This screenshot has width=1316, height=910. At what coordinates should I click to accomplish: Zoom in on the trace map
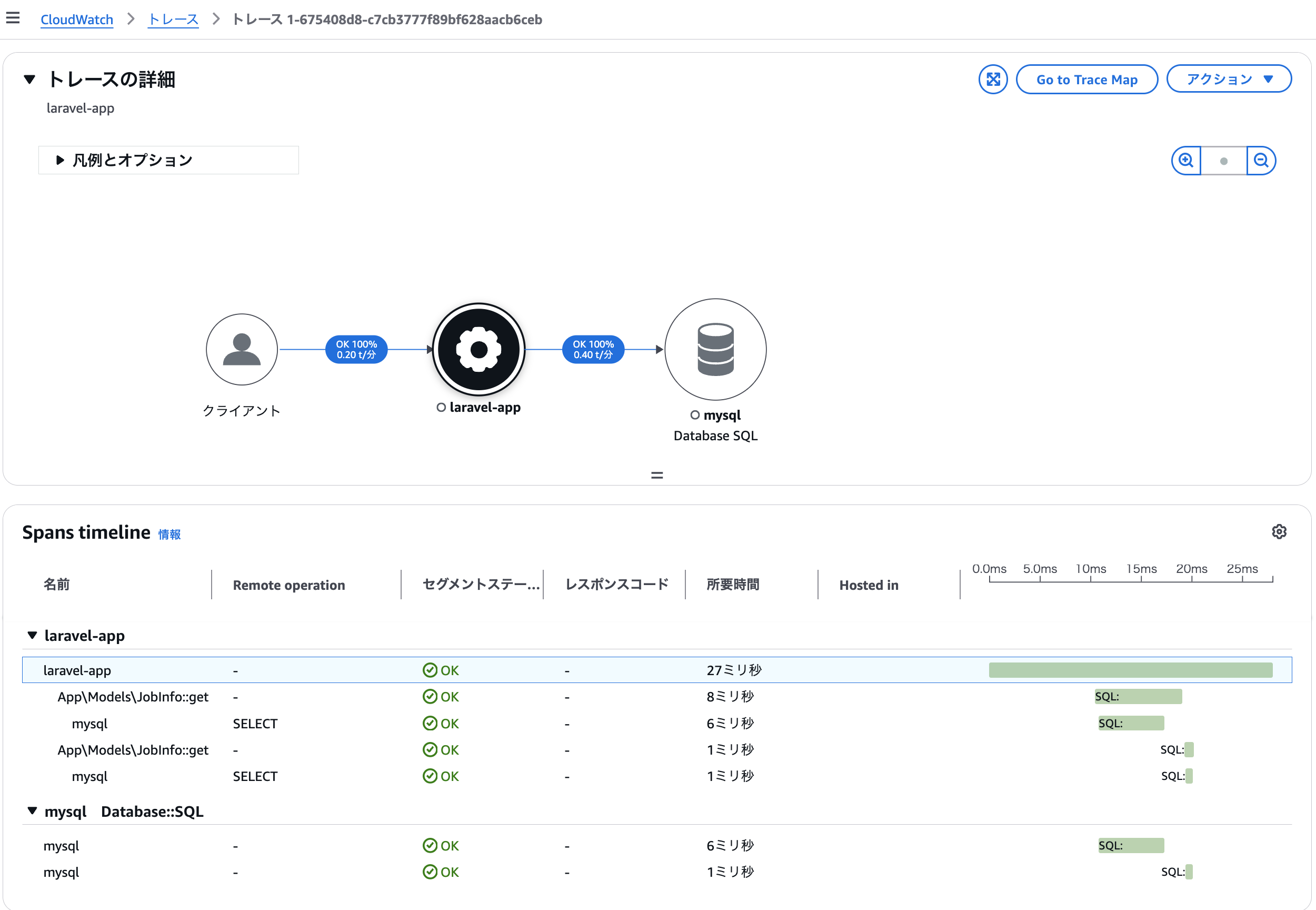[1186, 160]
